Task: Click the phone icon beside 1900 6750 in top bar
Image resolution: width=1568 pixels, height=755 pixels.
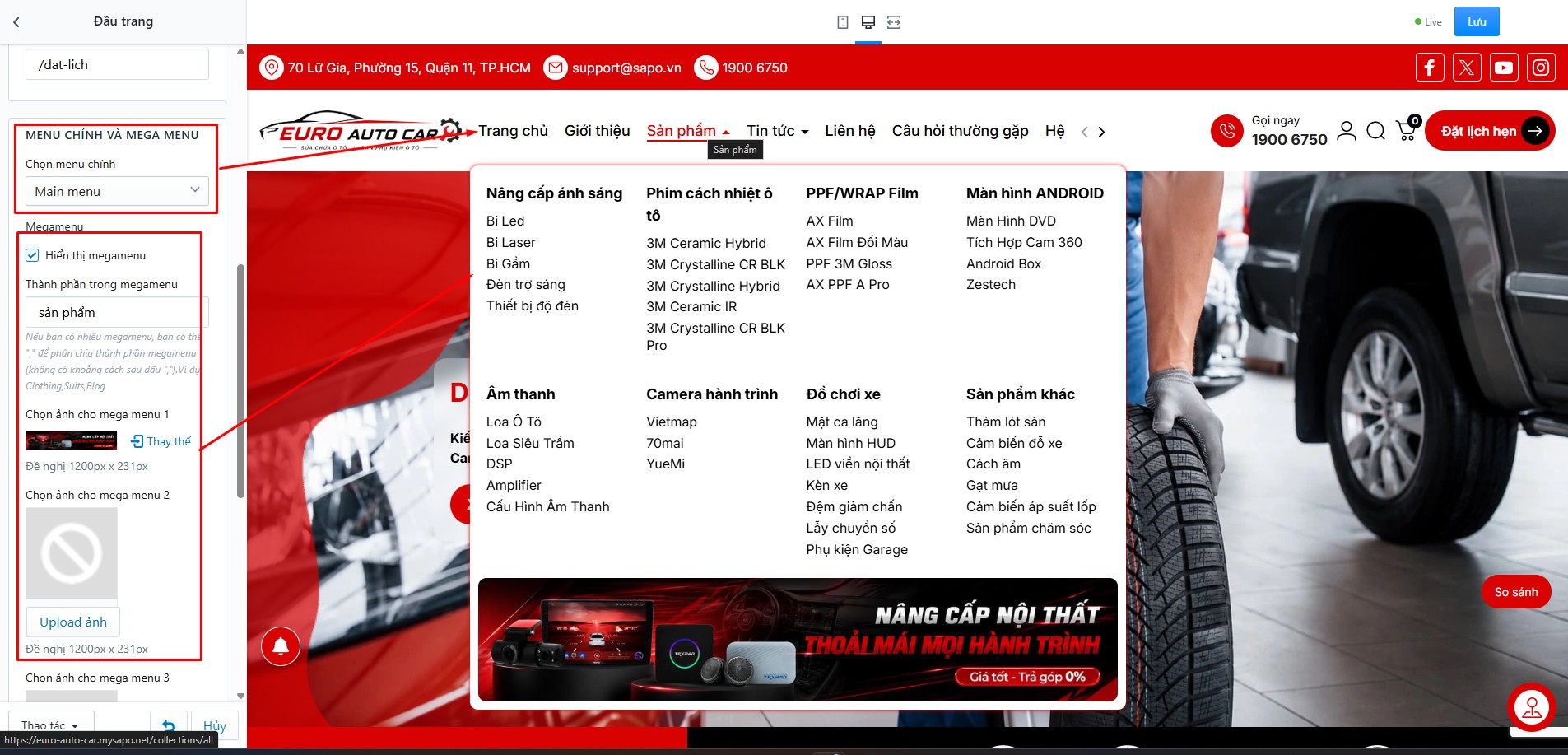Action: click(x=705, y=68)
